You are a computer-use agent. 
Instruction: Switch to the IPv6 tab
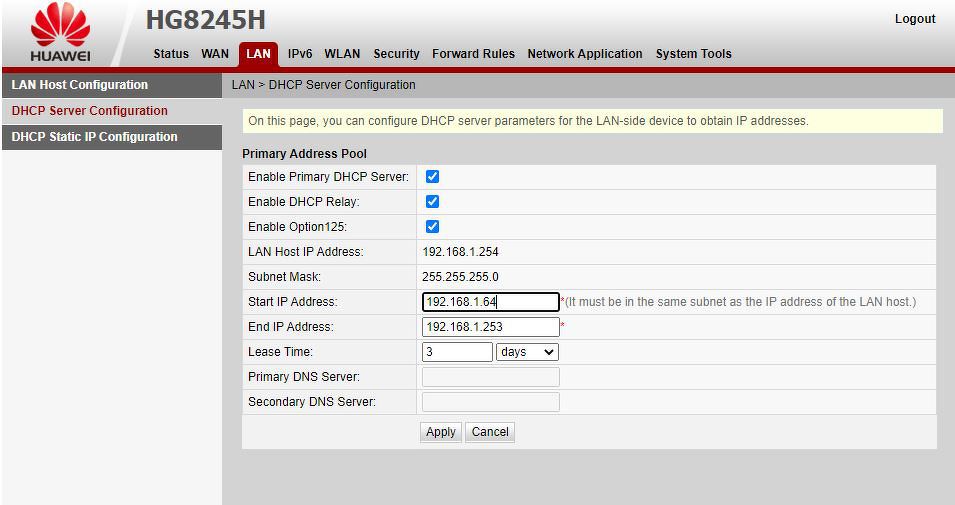tap(300, 54)
